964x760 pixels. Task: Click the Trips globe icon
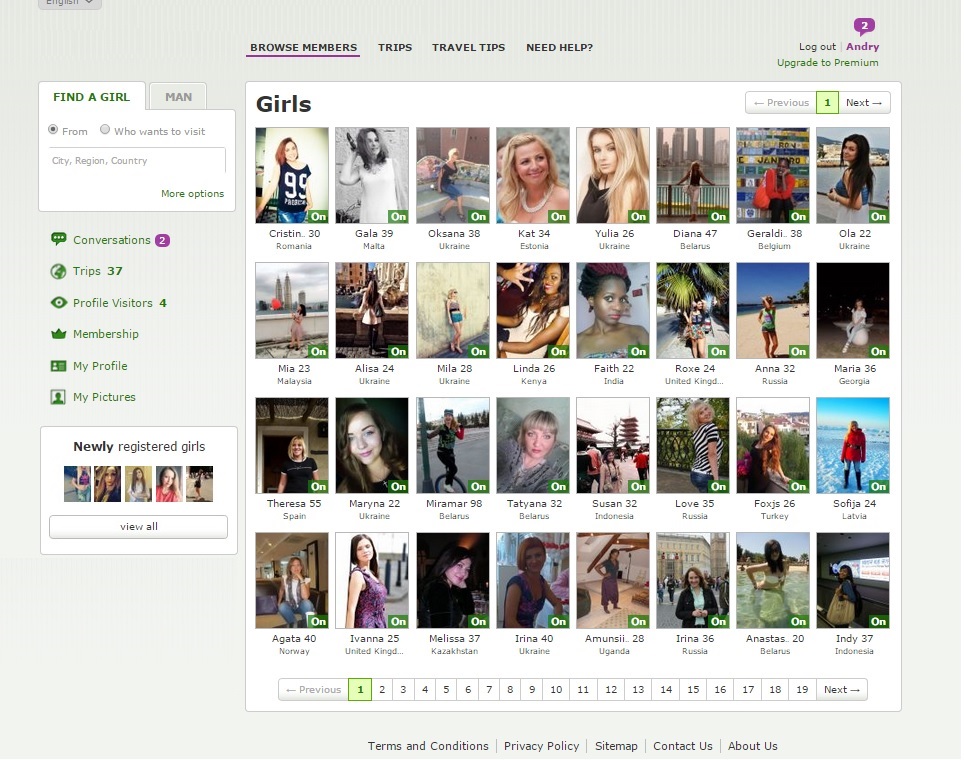pyautogui.click(x=58, y=271)
